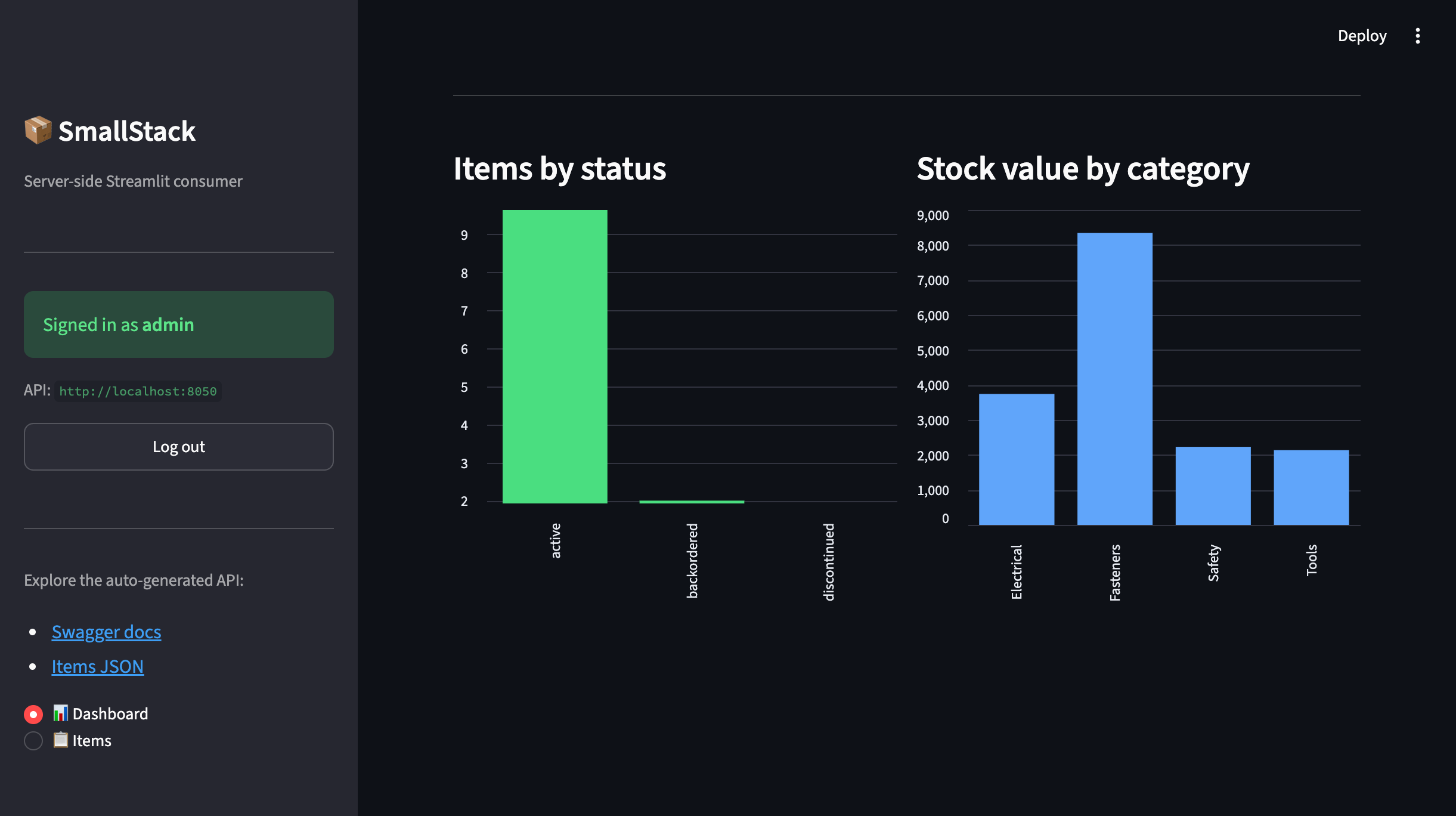Click the active axis label
1456x816 pixels.
556,540
